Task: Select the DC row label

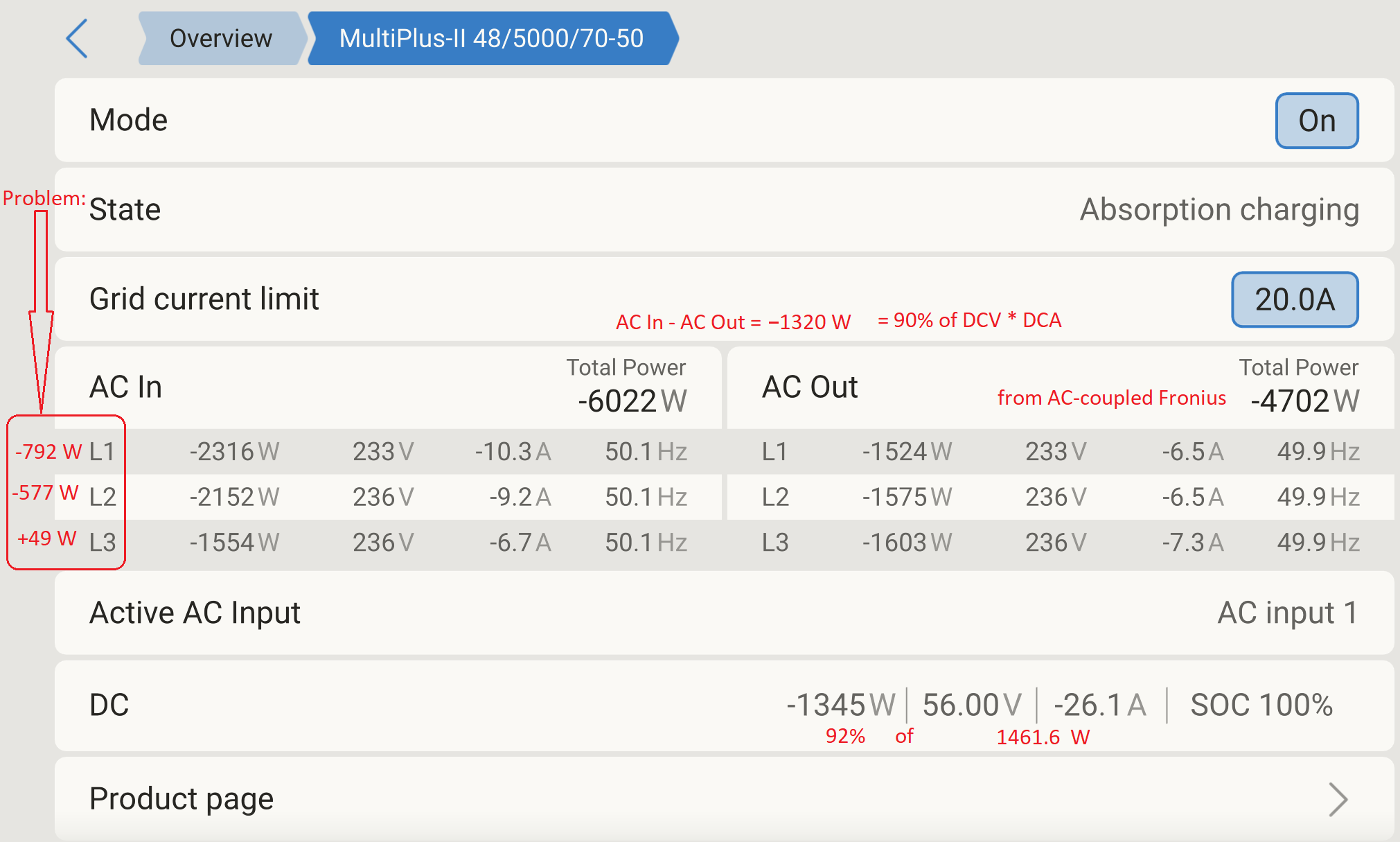Action: pyautogui.click(x=109, y=705)
